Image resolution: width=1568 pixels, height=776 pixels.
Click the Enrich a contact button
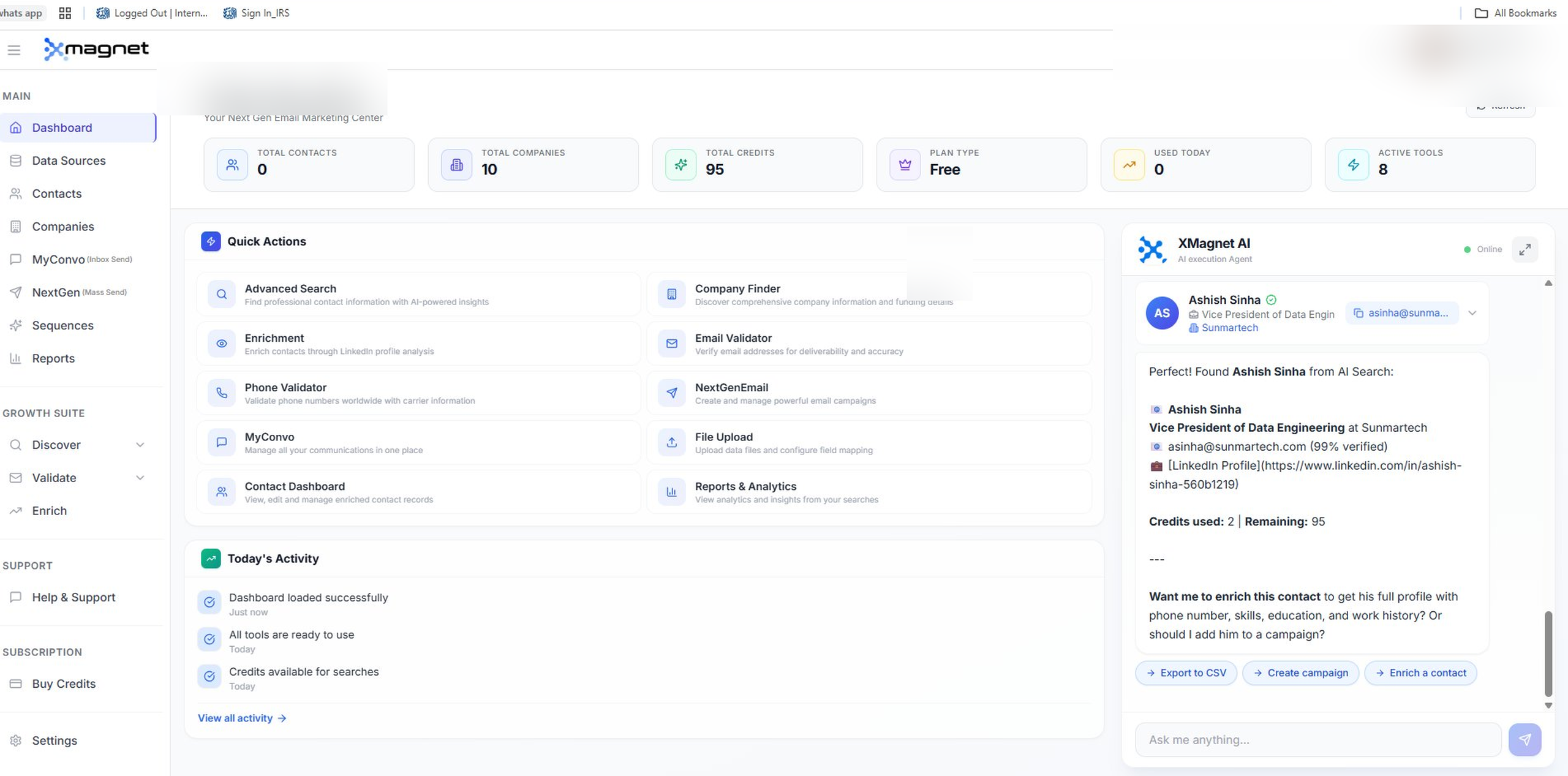click(x=1420, y=672)
